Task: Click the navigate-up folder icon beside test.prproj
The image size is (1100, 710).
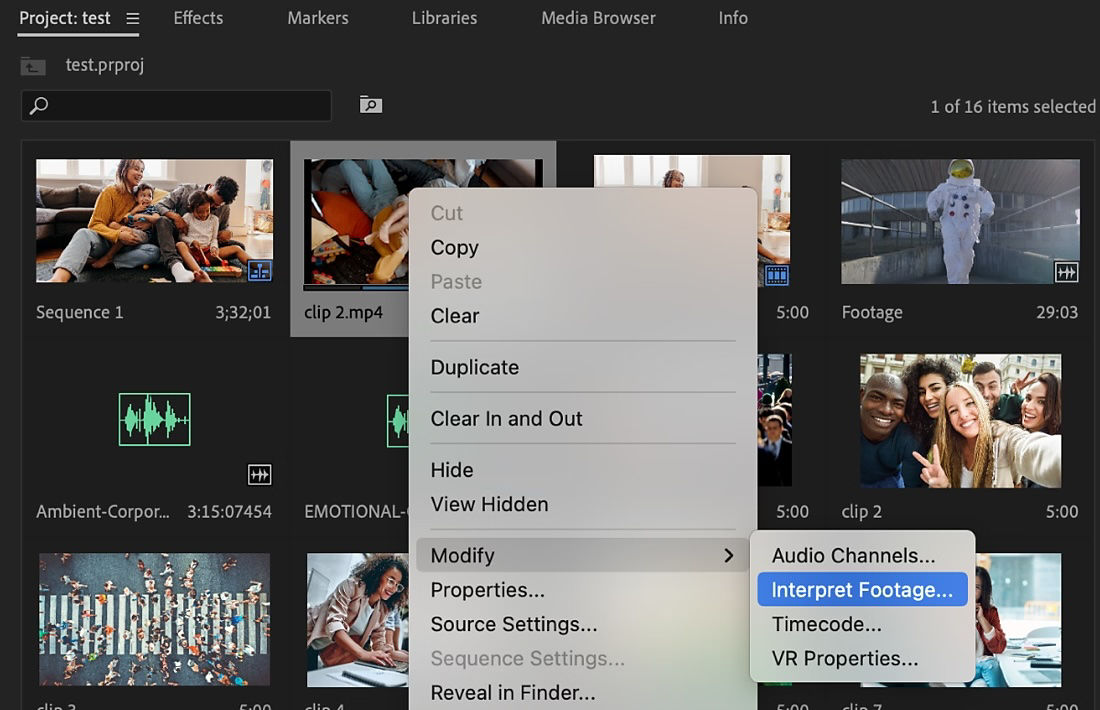Action: [x=34, y=65]
